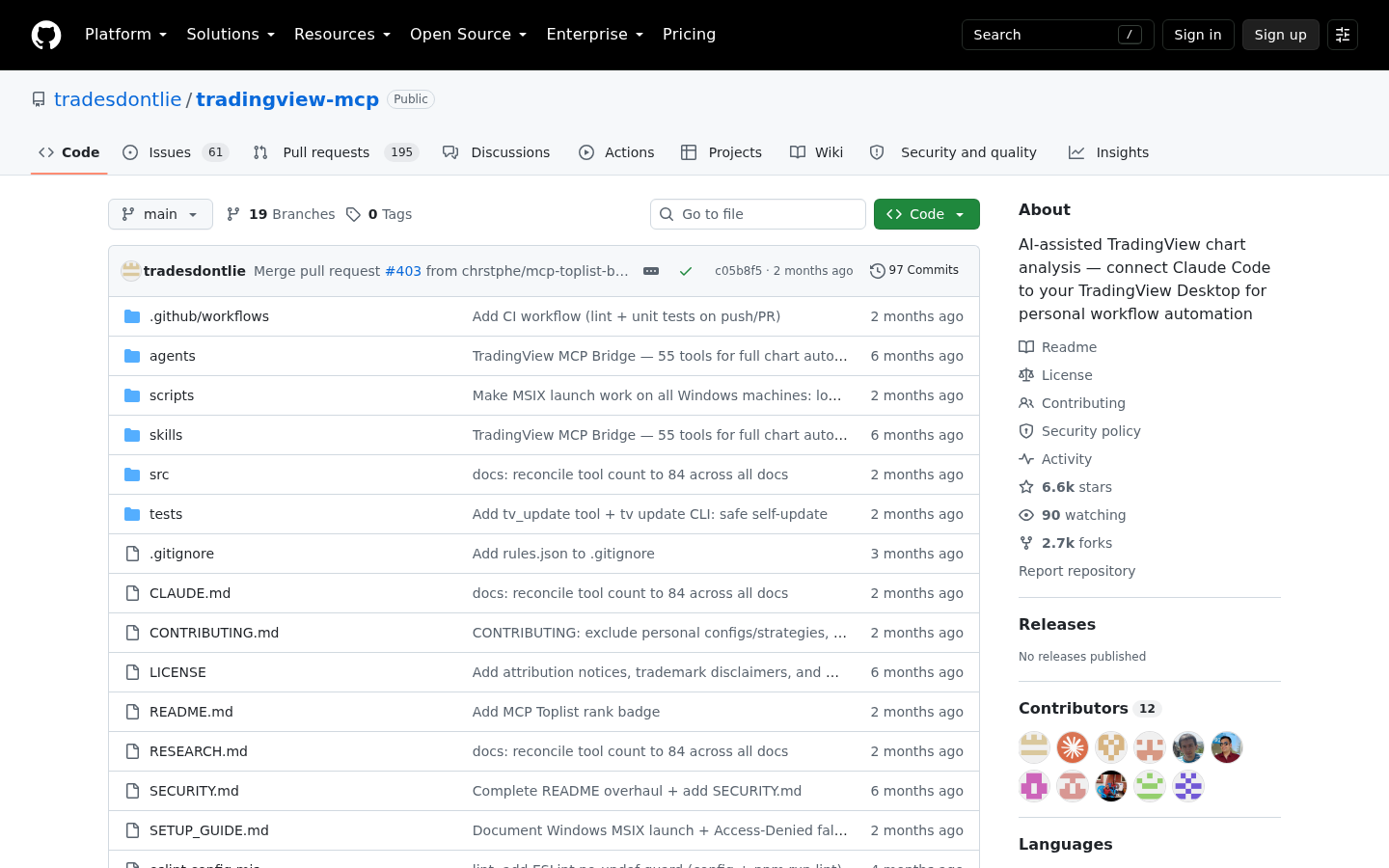Click the tests folder icon
The height and width of the screenshot is (868, 1389).
coord(132,514)
